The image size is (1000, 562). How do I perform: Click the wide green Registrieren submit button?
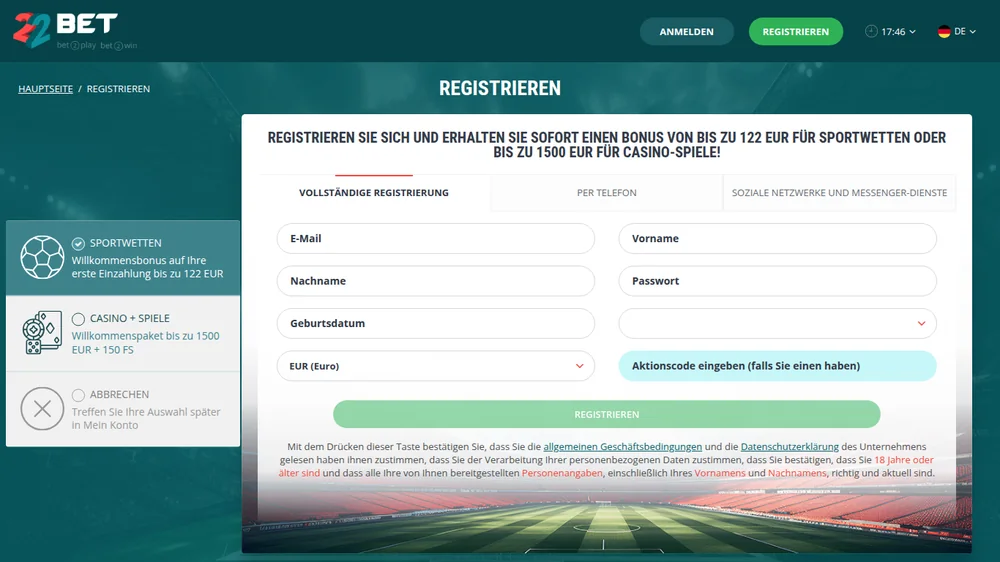607,415
